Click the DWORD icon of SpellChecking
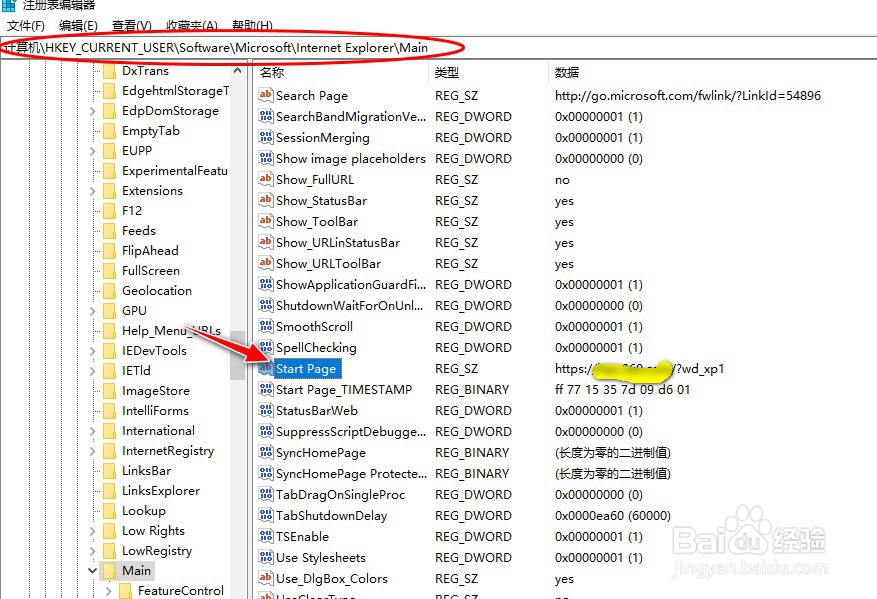Viewport: 877px width, 599px height. click(266, 347)
